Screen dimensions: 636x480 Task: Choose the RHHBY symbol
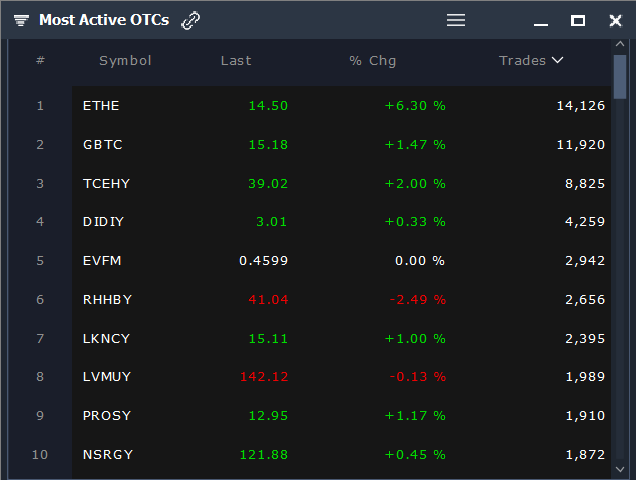click(107, 299)
